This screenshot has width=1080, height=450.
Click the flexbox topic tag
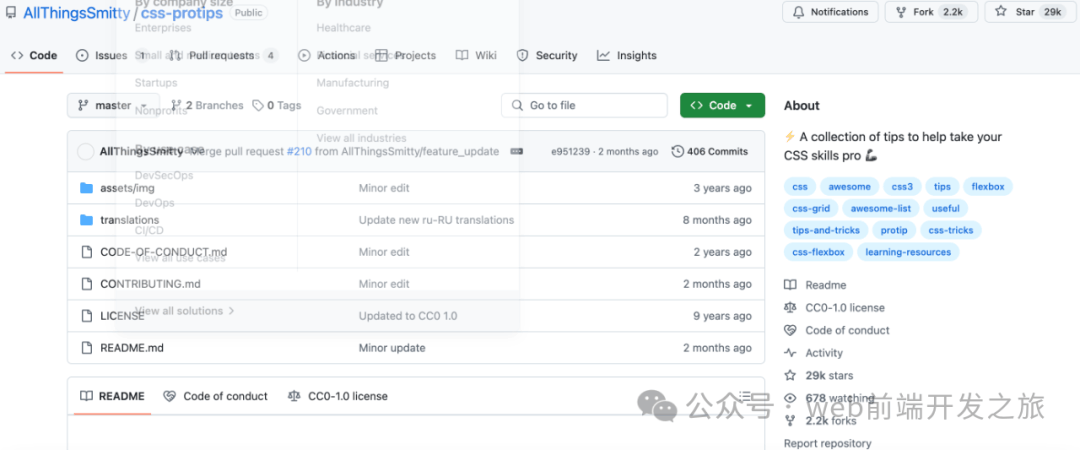(988, 187)
